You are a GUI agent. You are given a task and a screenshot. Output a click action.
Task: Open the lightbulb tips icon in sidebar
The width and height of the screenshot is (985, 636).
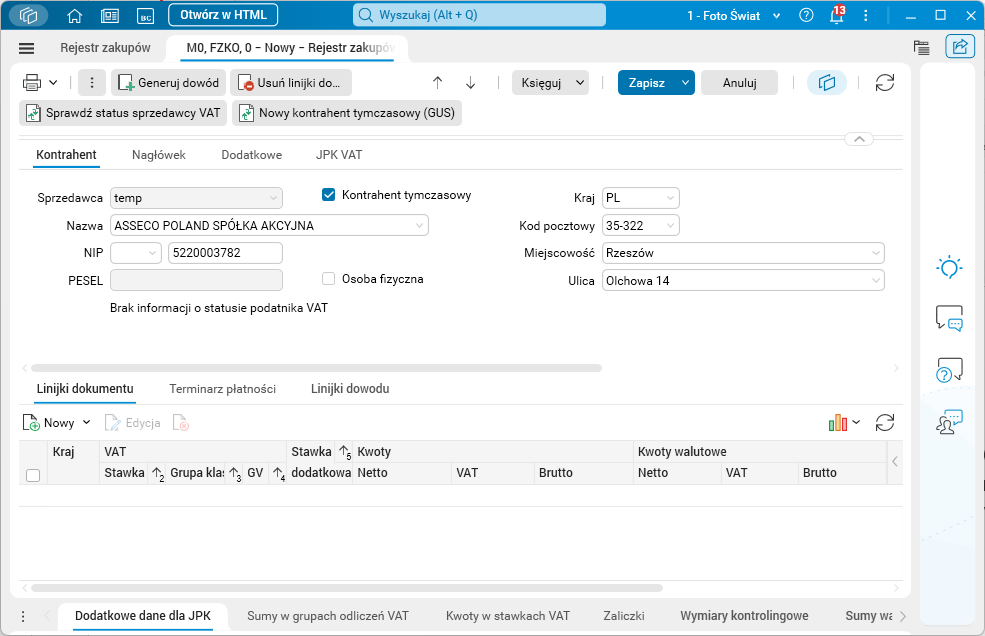pyautogui.click(x=949, y=268)
